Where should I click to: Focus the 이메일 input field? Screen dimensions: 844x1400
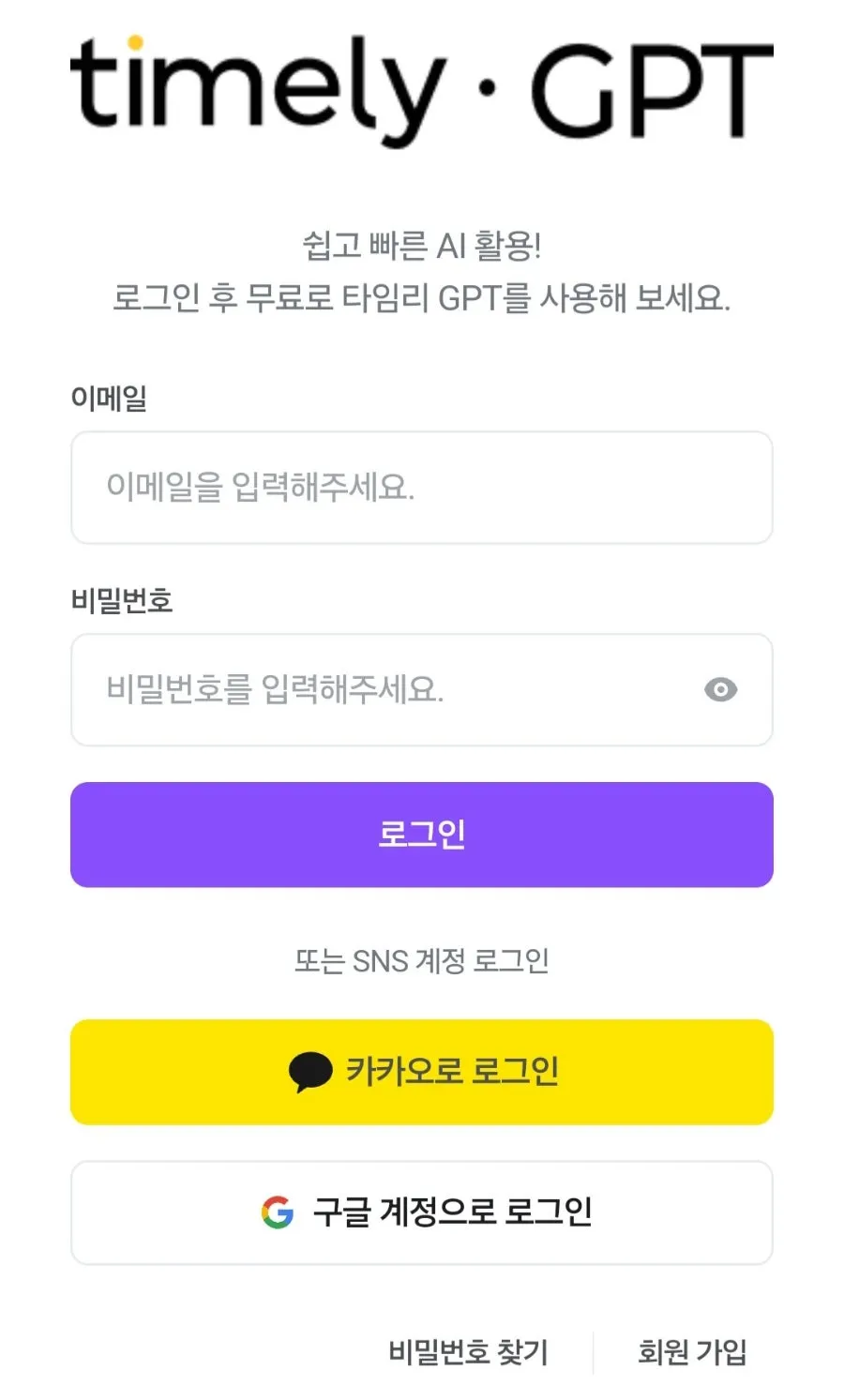pyautogui.click(x=422, y=488)
